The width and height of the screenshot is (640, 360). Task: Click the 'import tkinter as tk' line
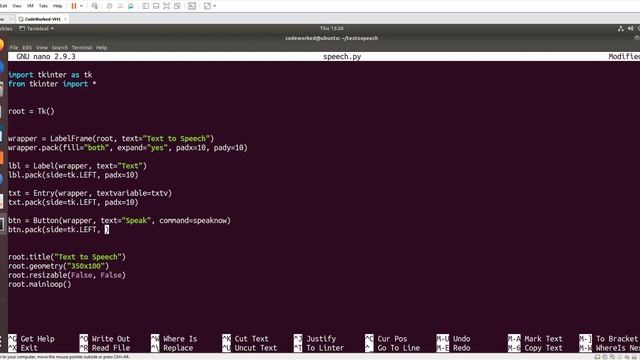pyautogui.click(x=50, y=75)
